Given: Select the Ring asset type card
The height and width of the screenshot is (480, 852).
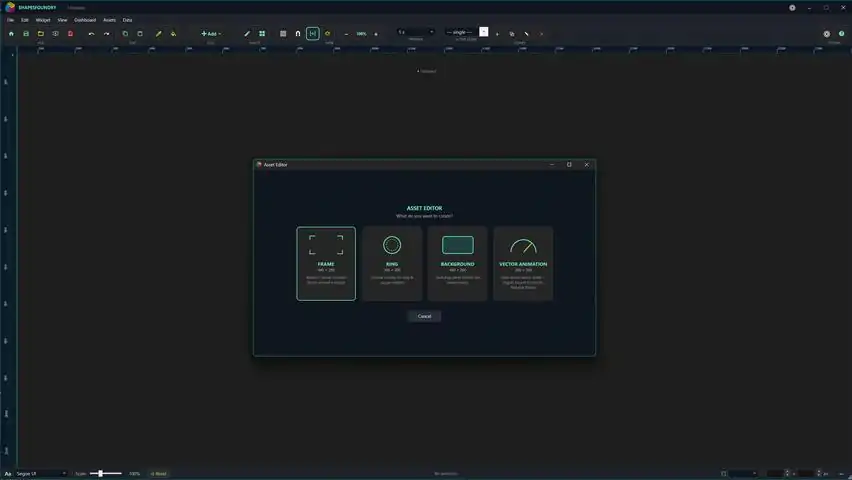Looking at the screenshot, I should click(392, 264).
